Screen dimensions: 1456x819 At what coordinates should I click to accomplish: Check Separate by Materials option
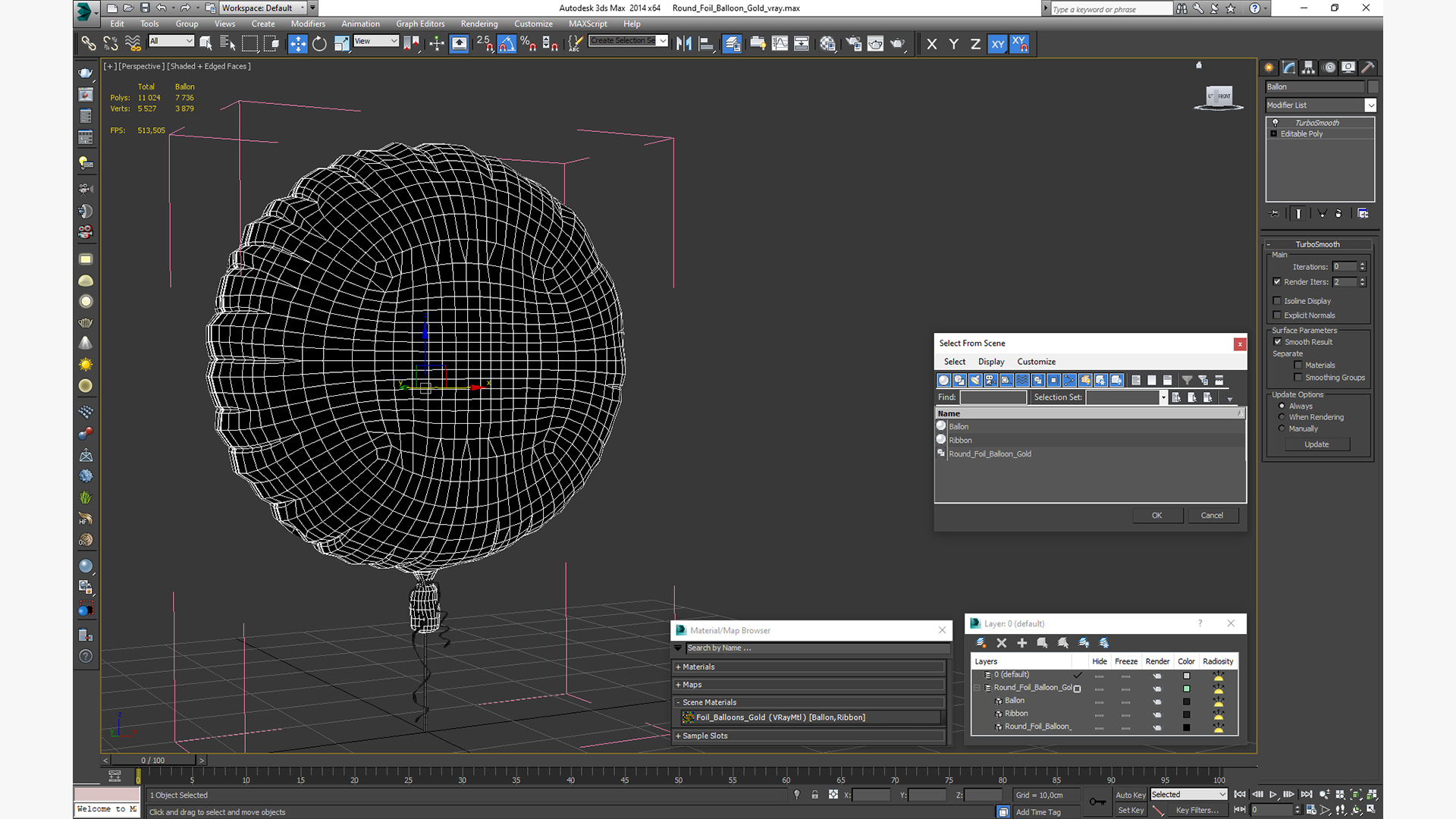coord(1298,366)
